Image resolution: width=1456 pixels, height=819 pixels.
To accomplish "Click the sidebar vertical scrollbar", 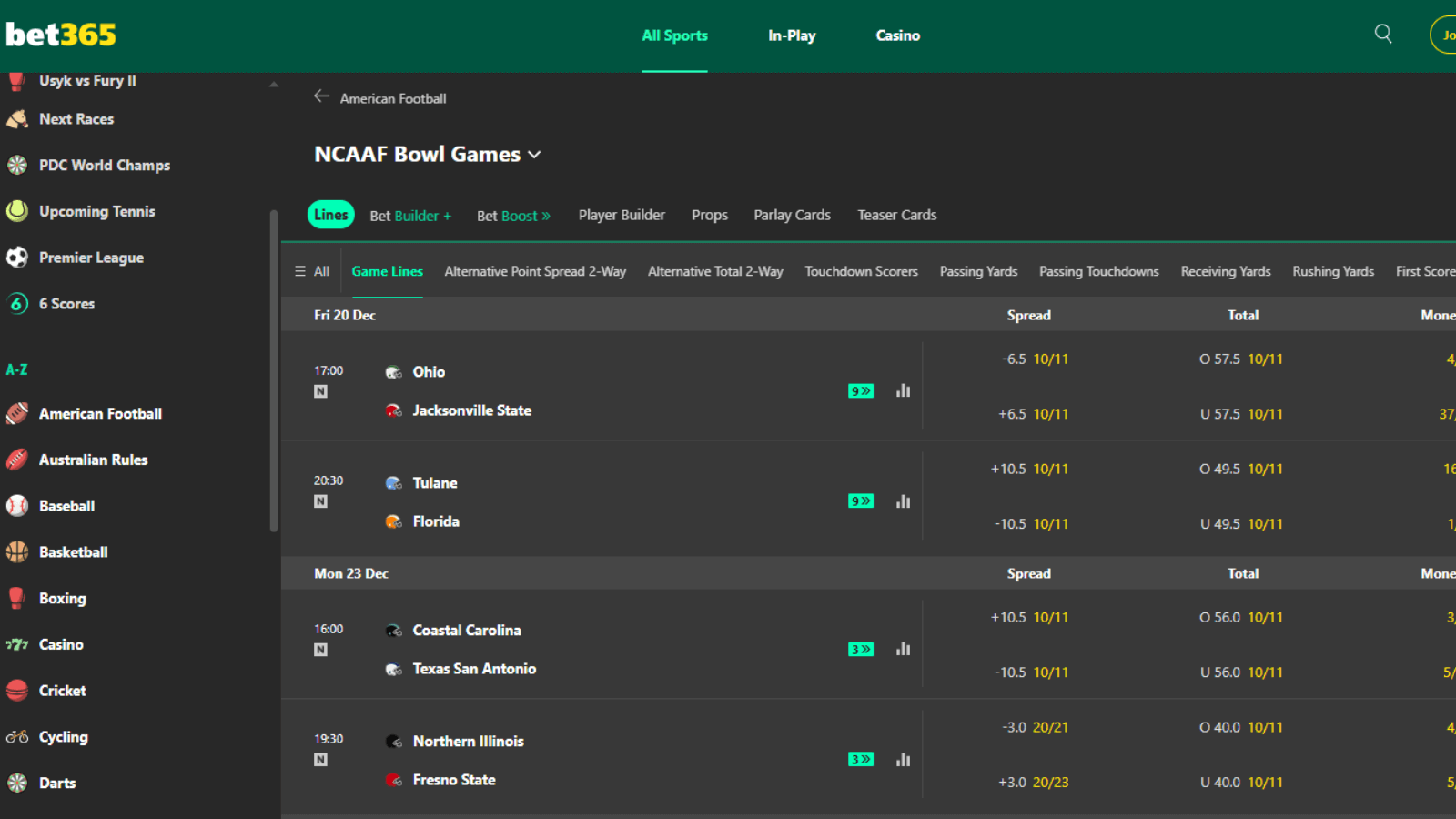I will pos(274,370).
